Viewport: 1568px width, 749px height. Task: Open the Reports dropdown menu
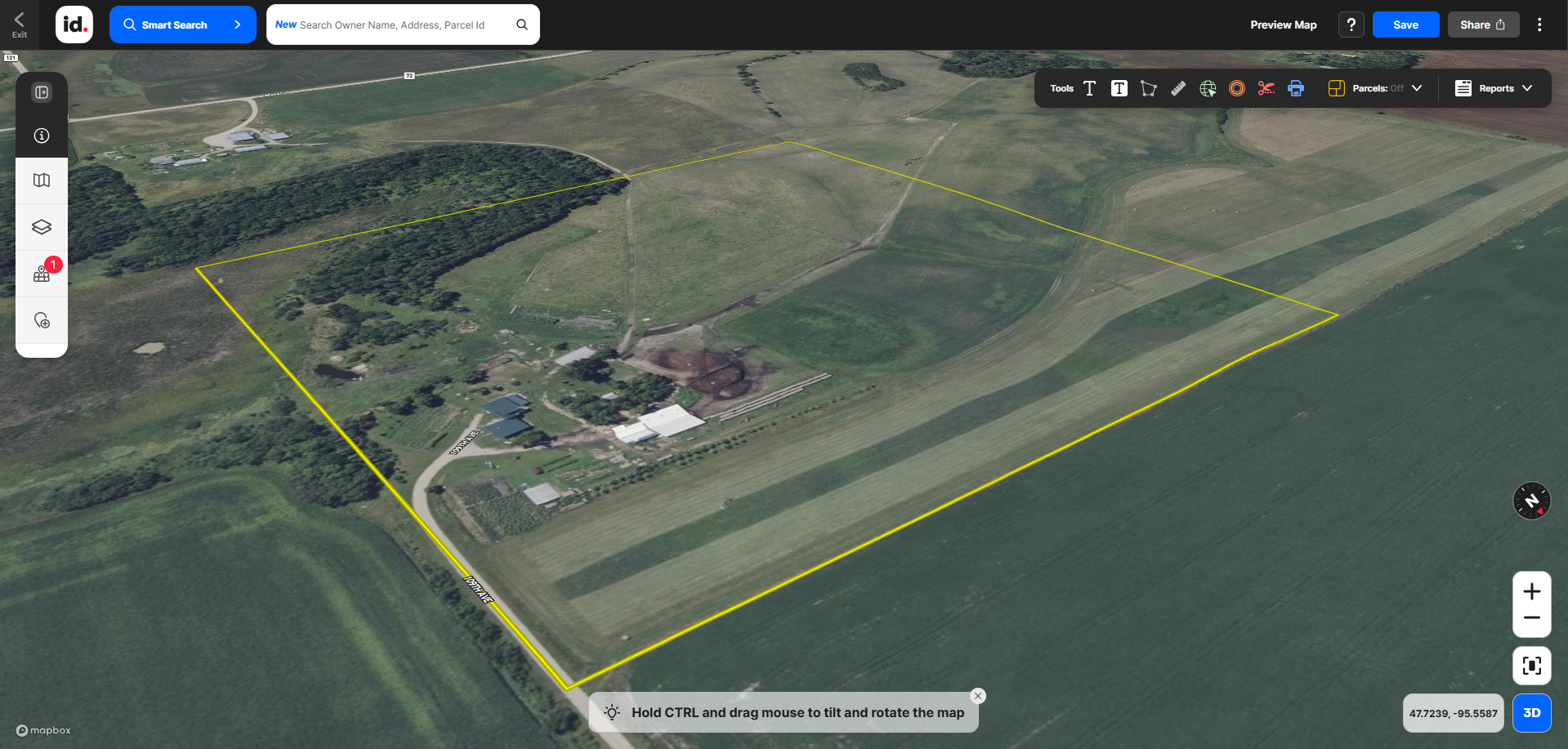(x=1494, y=88)
